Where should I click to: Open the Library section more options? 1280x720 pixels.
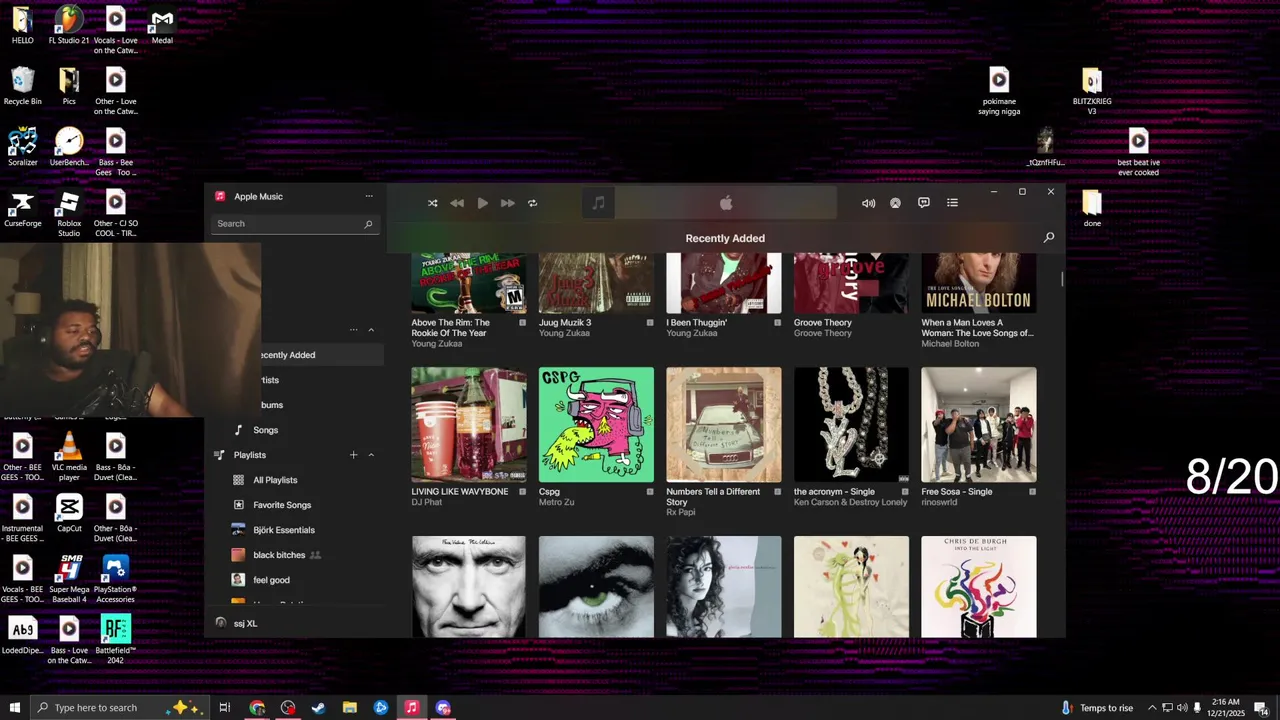pos(353,329)
